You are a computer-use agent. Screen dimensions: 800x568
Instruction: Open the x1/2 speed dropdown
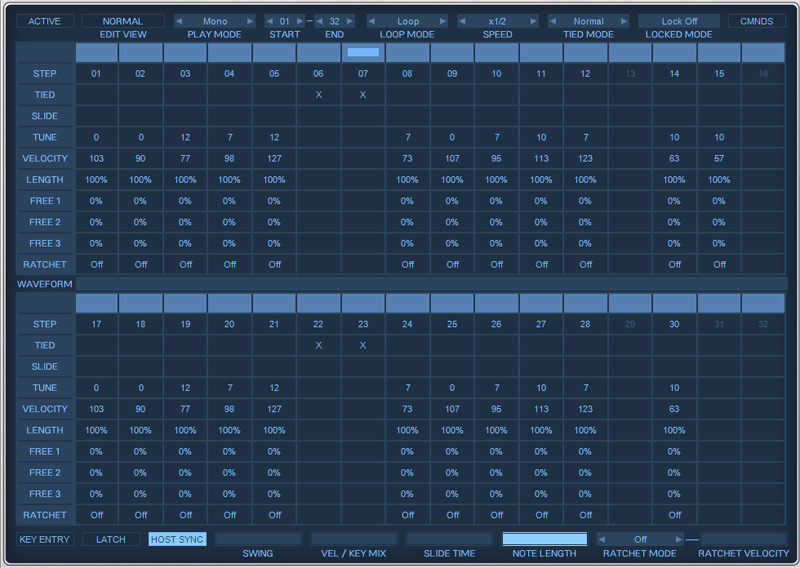pos(498,21)
